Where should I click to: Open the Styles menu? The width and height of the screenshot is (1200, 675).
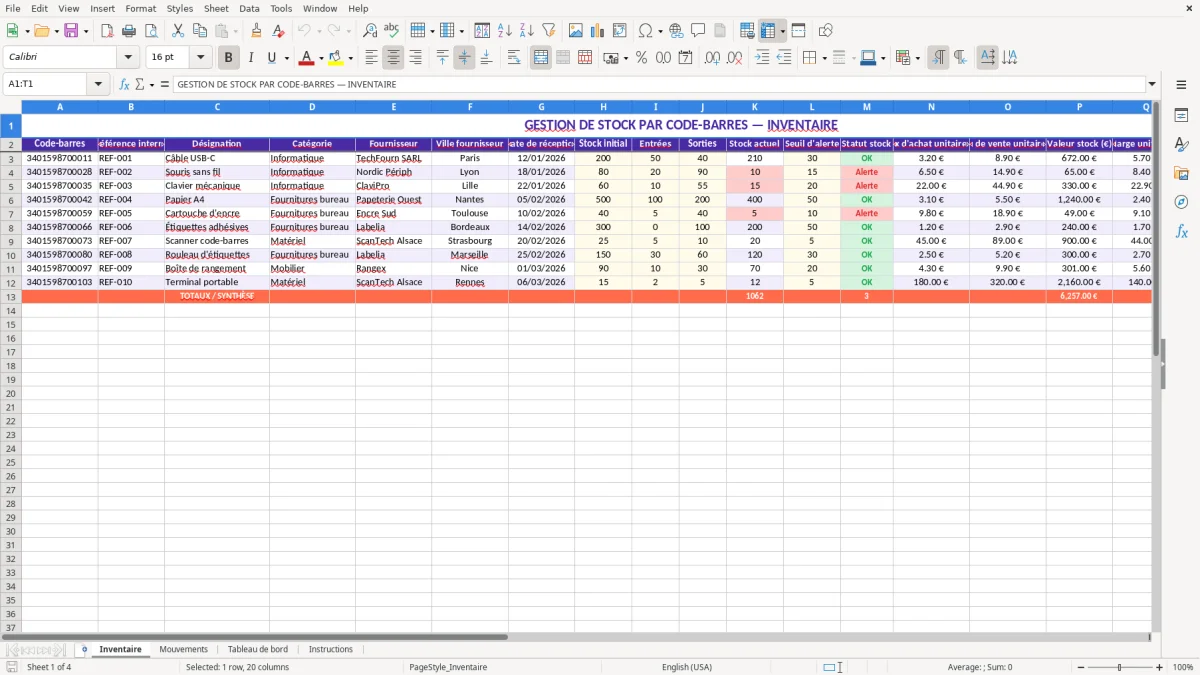pos(180,8)
